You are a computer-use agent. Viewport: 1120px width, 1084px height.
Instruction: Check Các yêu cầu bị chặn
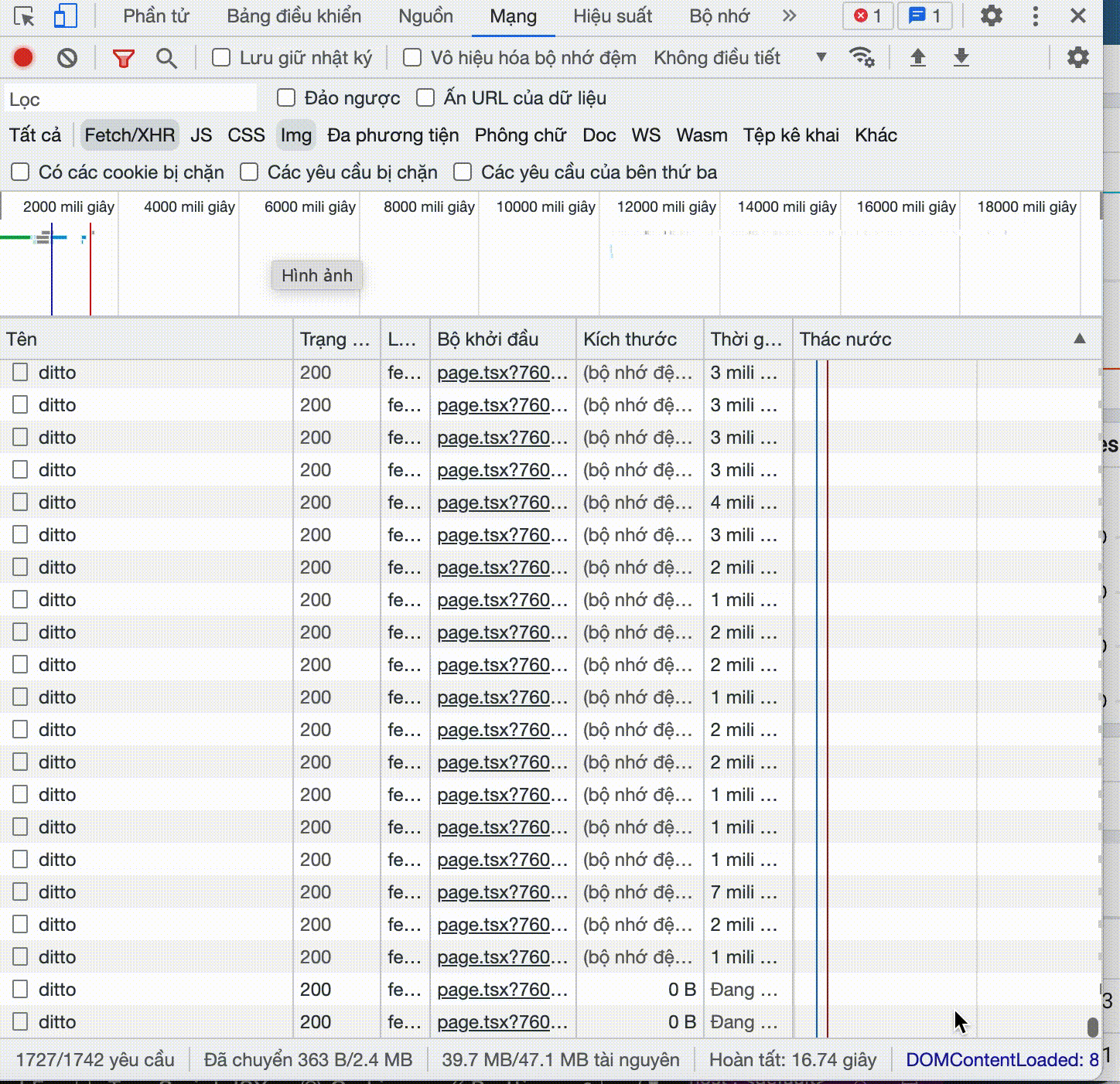point(249,172)
